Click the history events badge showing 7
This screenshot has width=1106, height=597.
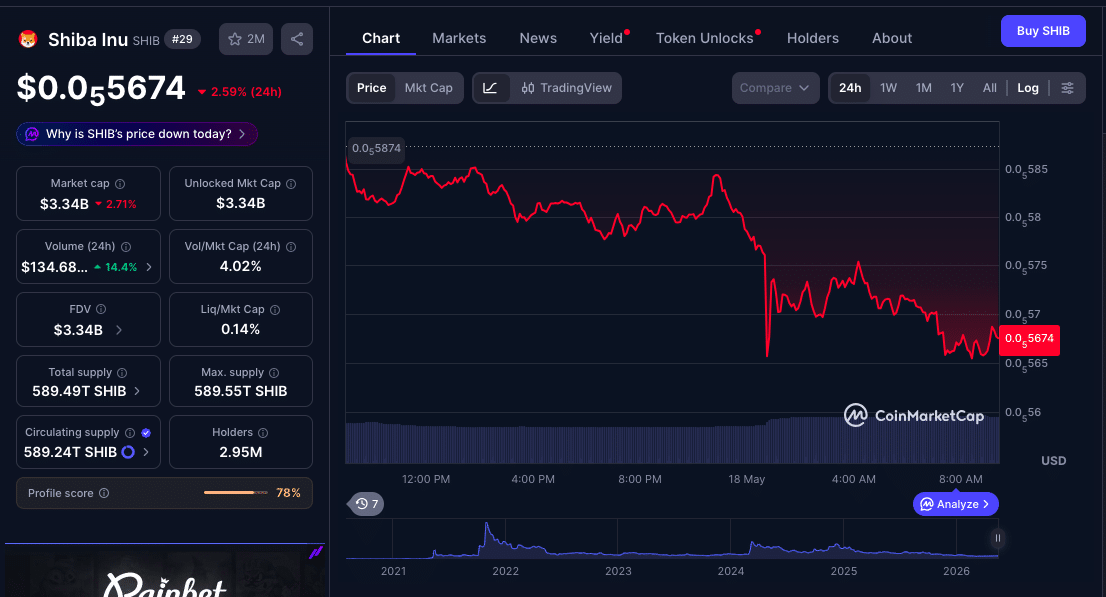(366, 504)
